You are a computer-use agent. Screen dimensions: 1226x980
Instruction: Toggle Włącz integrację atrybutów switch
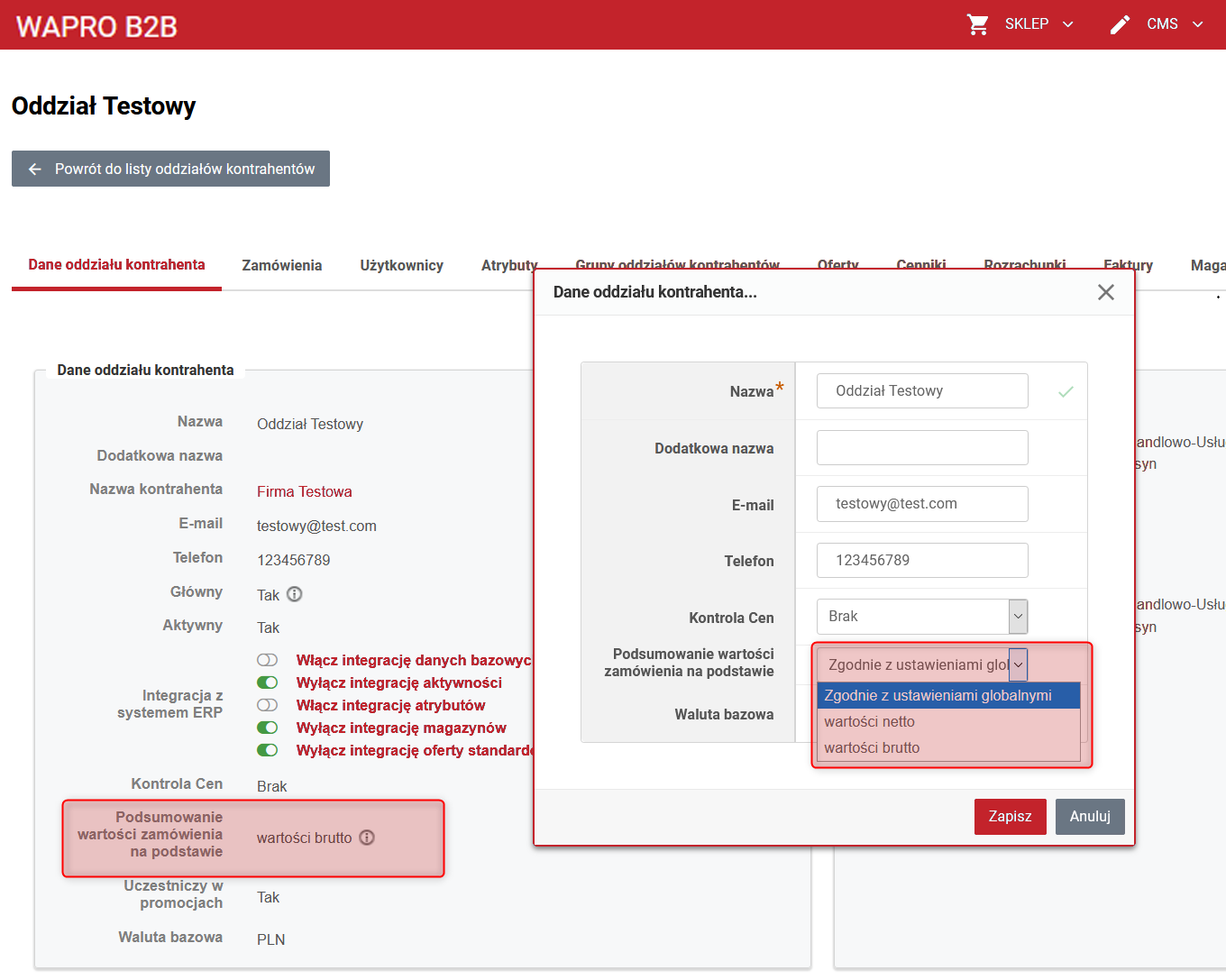(268, 705)
